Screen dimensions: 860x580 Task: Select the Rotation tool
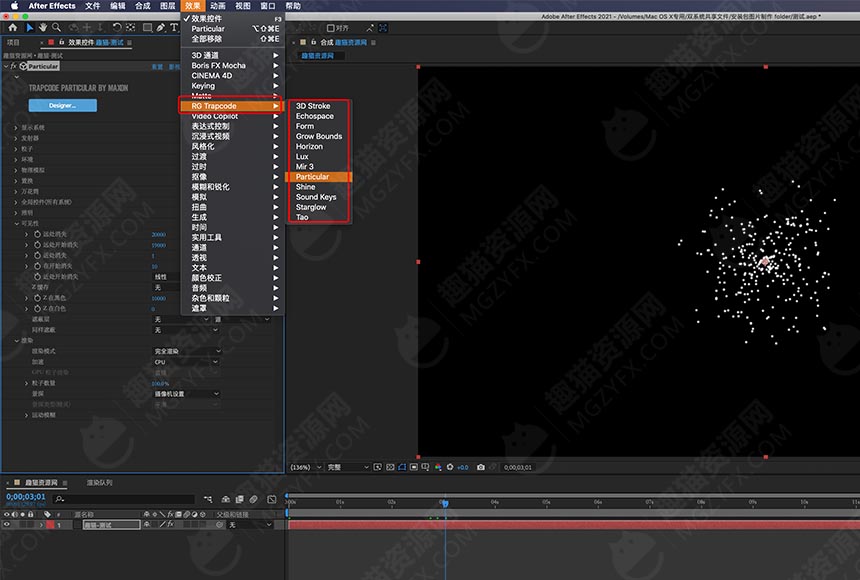(x=117, y=27)
